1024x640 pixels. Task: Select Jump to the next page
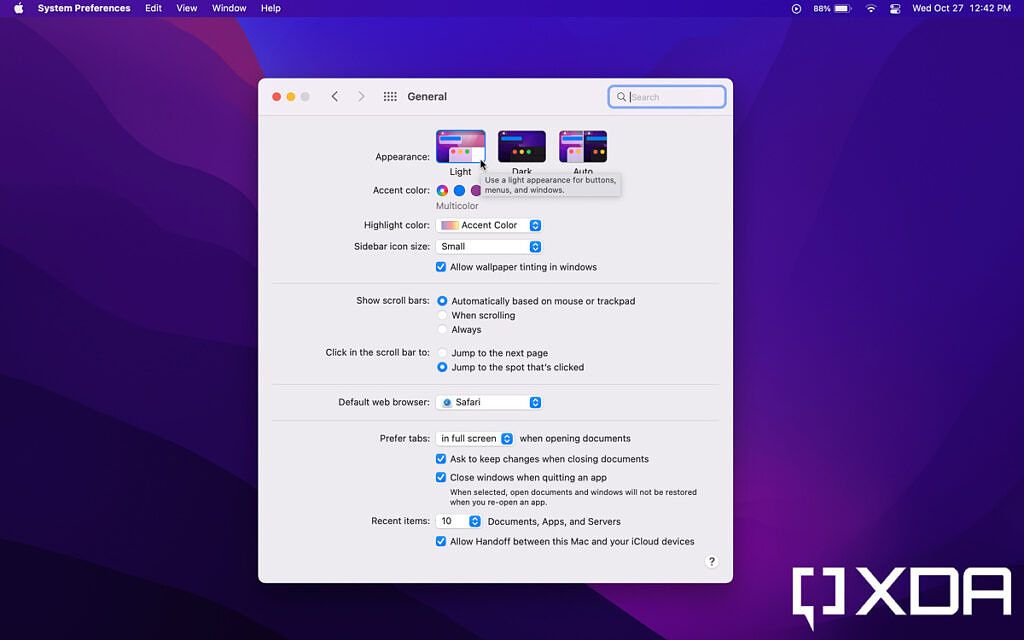point(441,352)
